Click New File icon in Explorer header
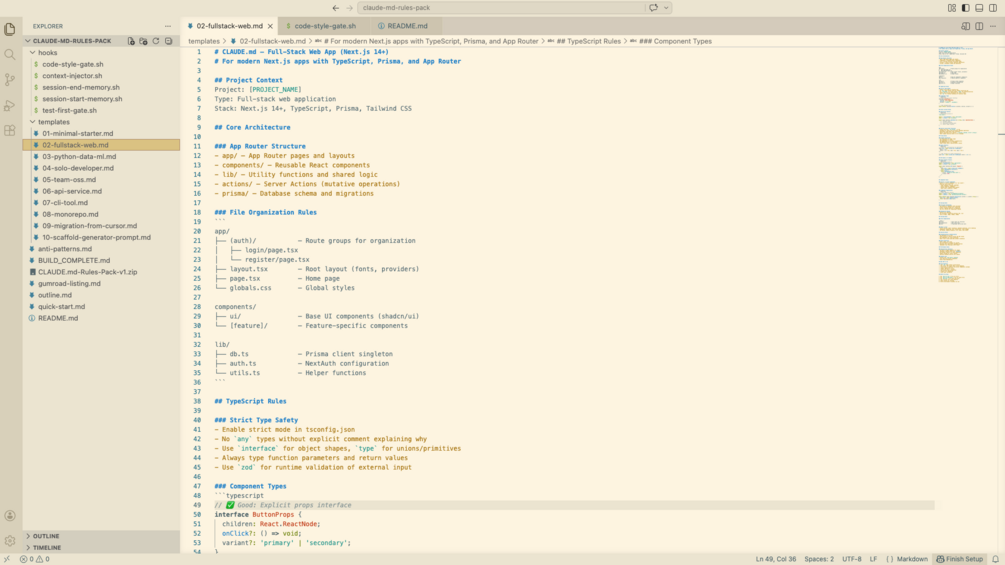The height and width of the screenshot is (565, 1005). tap(131, 41)
